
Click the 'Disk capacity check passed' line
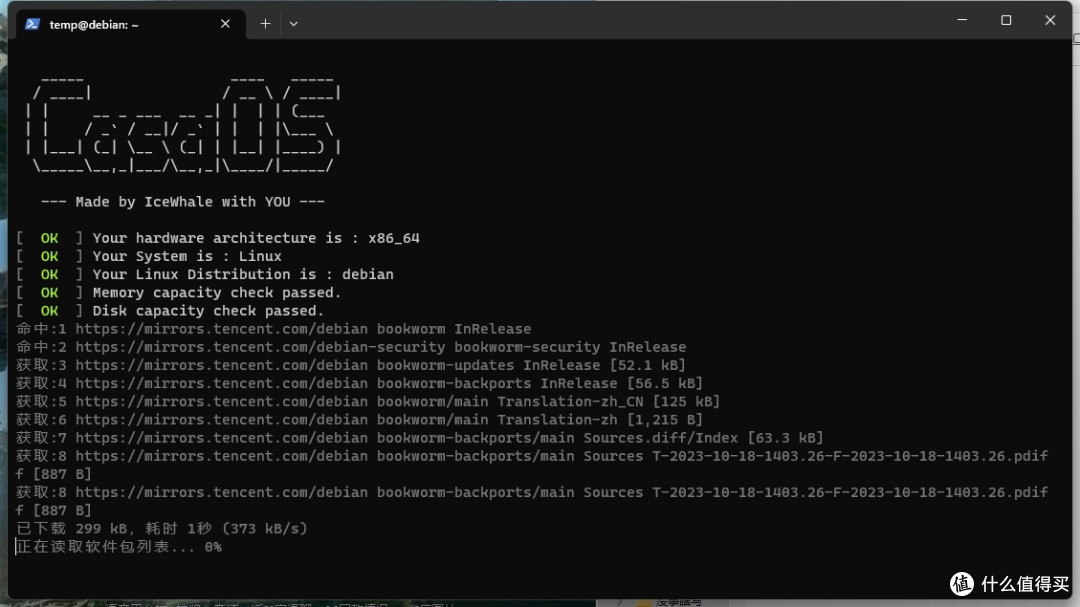(x=207, y=311)
